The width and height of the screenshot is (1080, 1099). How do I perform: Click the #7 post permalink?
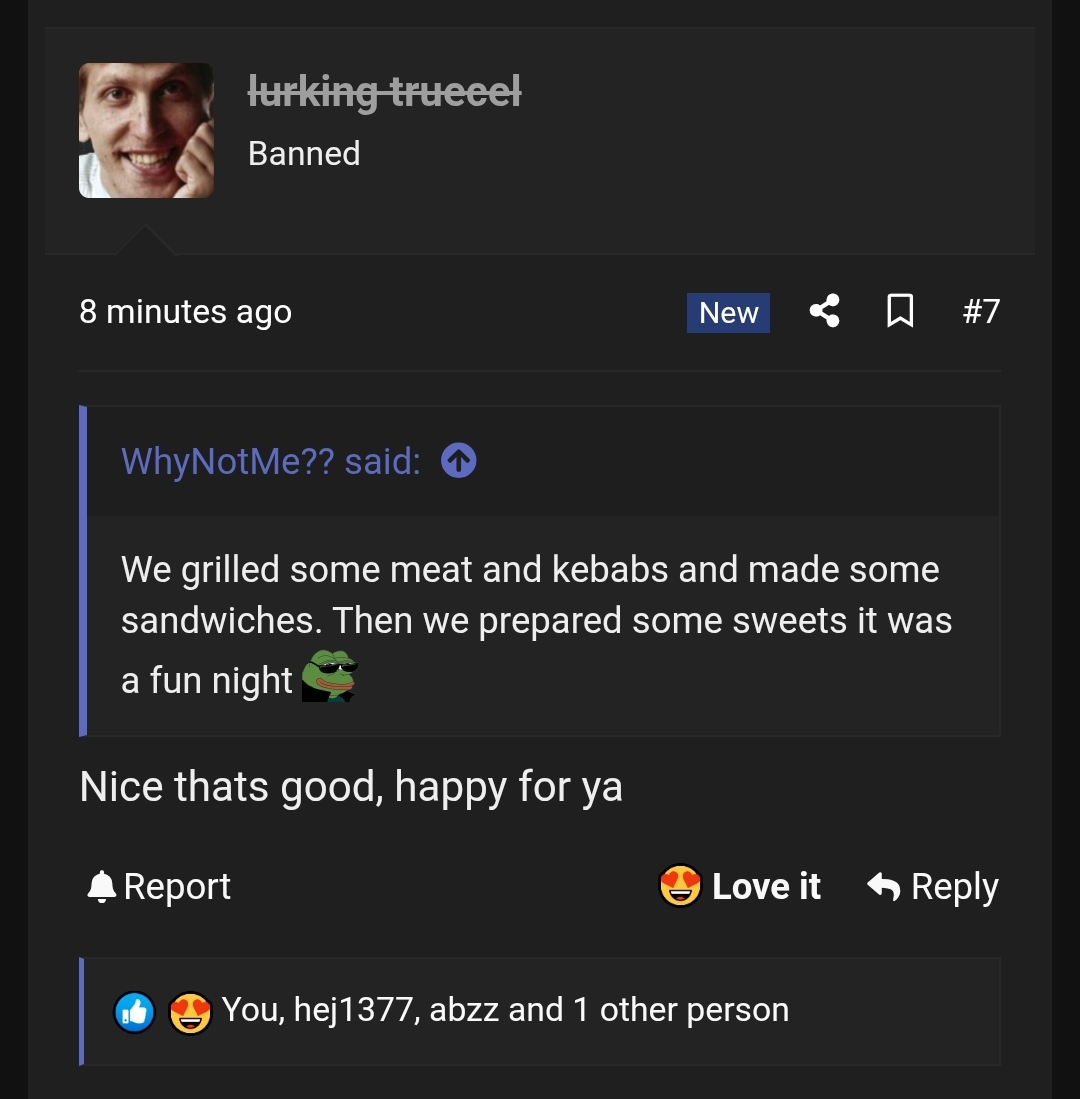click(982, 311)
